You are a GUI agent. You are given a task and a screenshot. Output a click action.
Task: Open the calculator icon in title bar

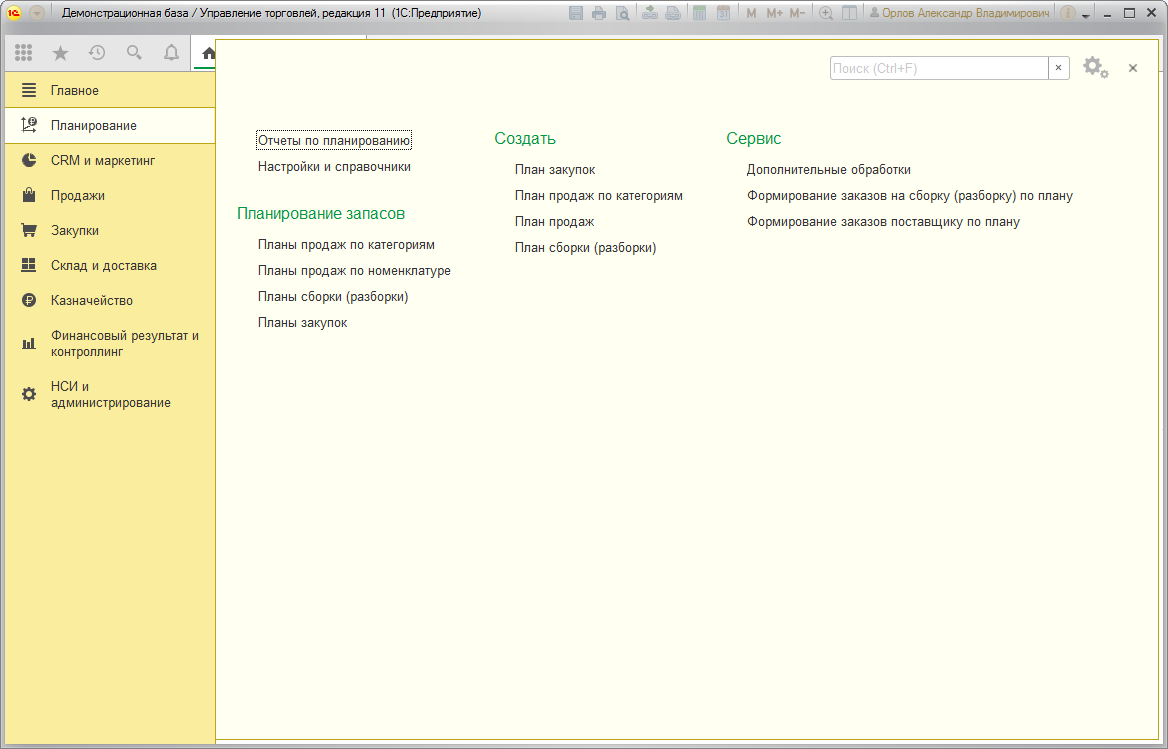click(x=699, y=13)
